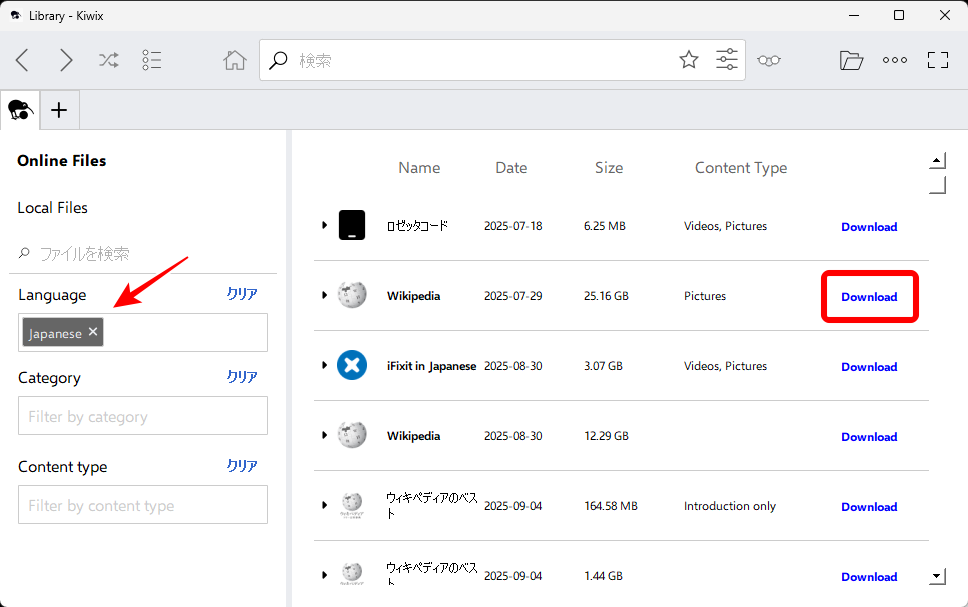Open the three-dots more menu

tap(895, 60)
